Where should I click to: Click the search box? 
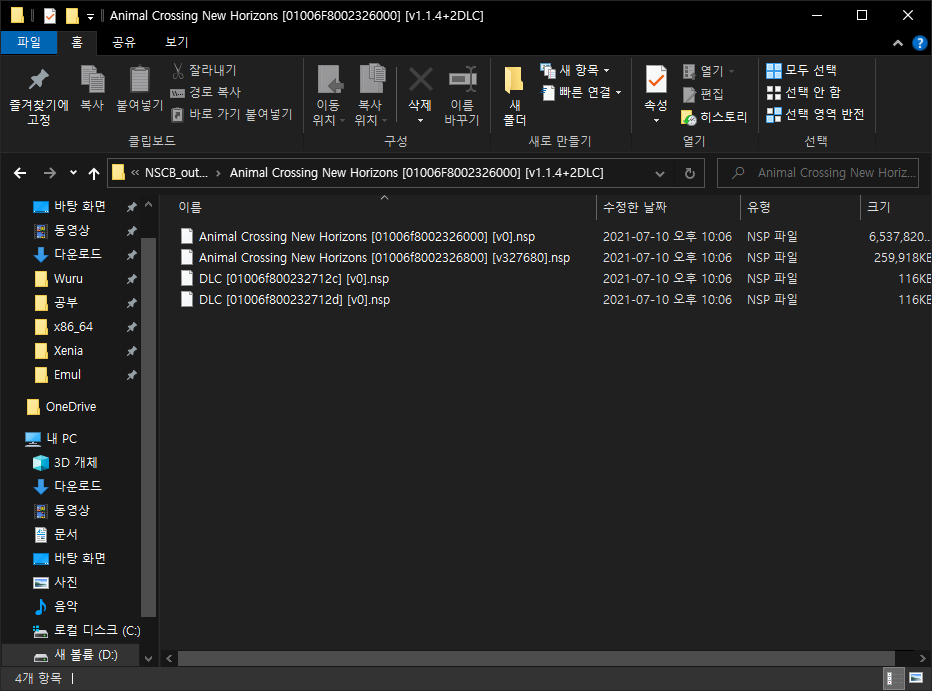tap(818, 173)
